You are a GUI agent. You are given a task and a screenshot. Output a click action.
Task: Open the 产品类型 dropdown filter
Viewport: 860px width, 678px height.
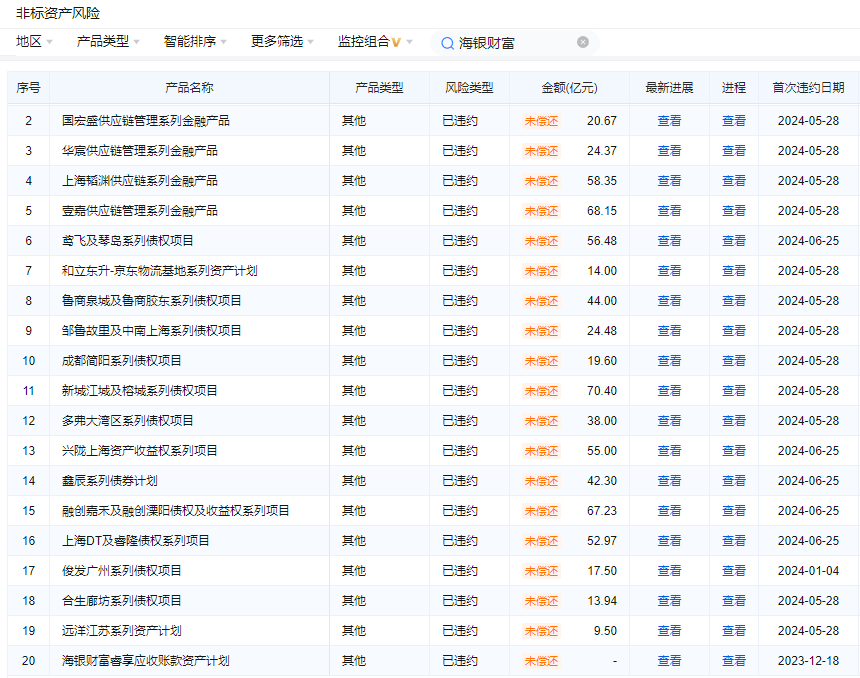click(x=108, y=42)
